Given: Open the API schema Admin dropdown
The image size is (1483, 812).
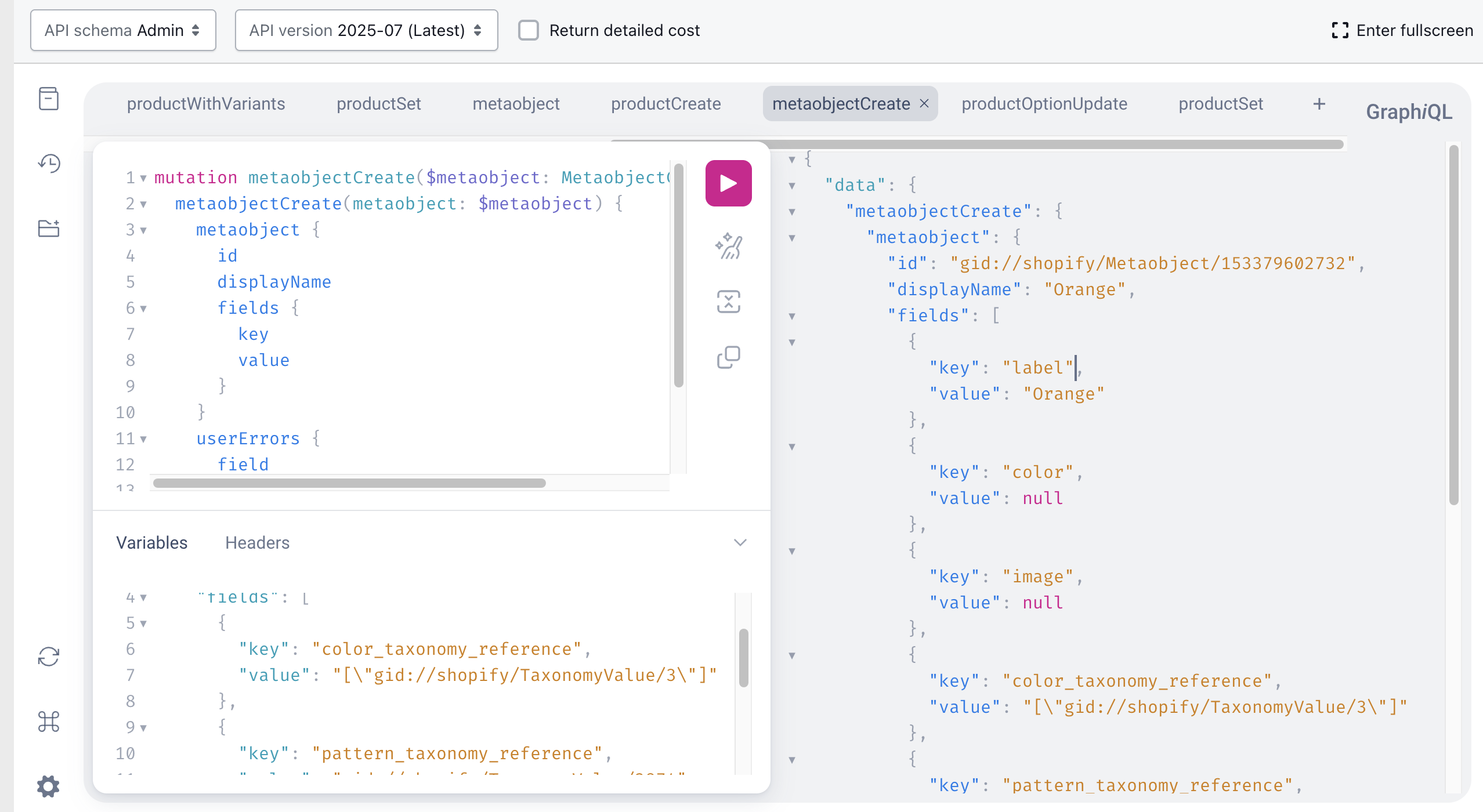Looking at the screenshot, I should (123, 30).
